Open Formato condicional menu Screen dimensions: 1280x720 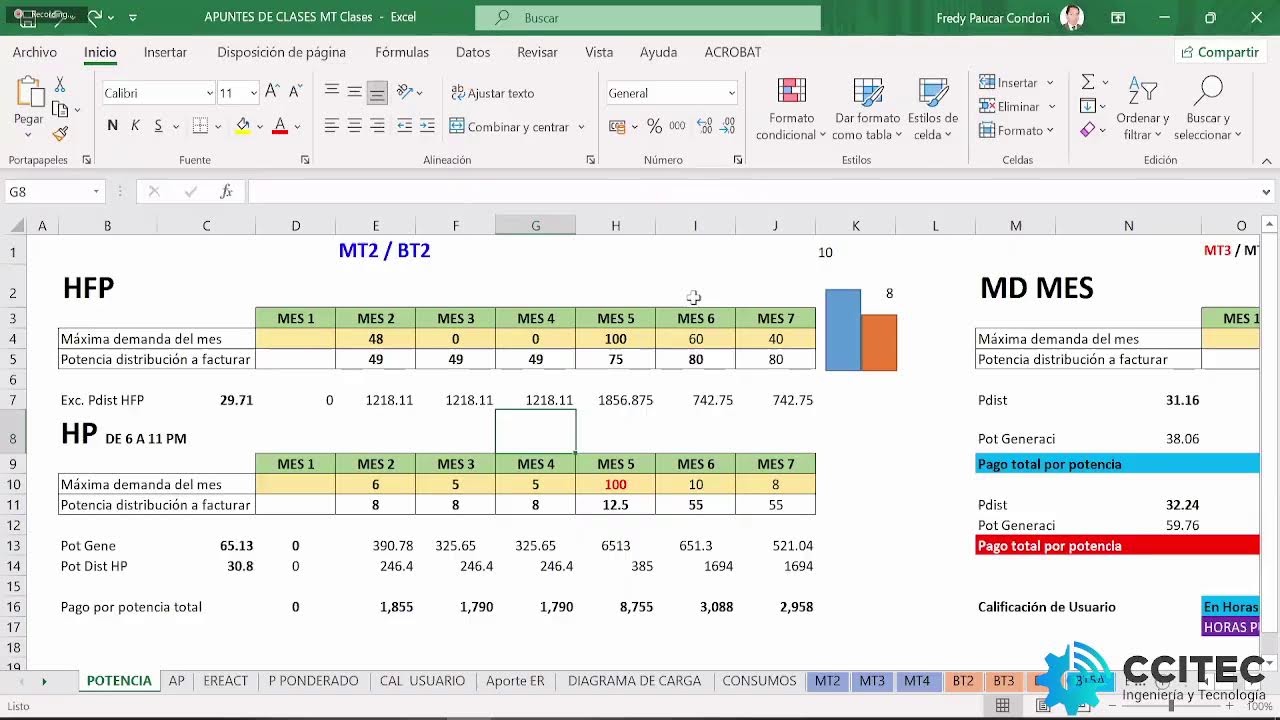[791, 109]
